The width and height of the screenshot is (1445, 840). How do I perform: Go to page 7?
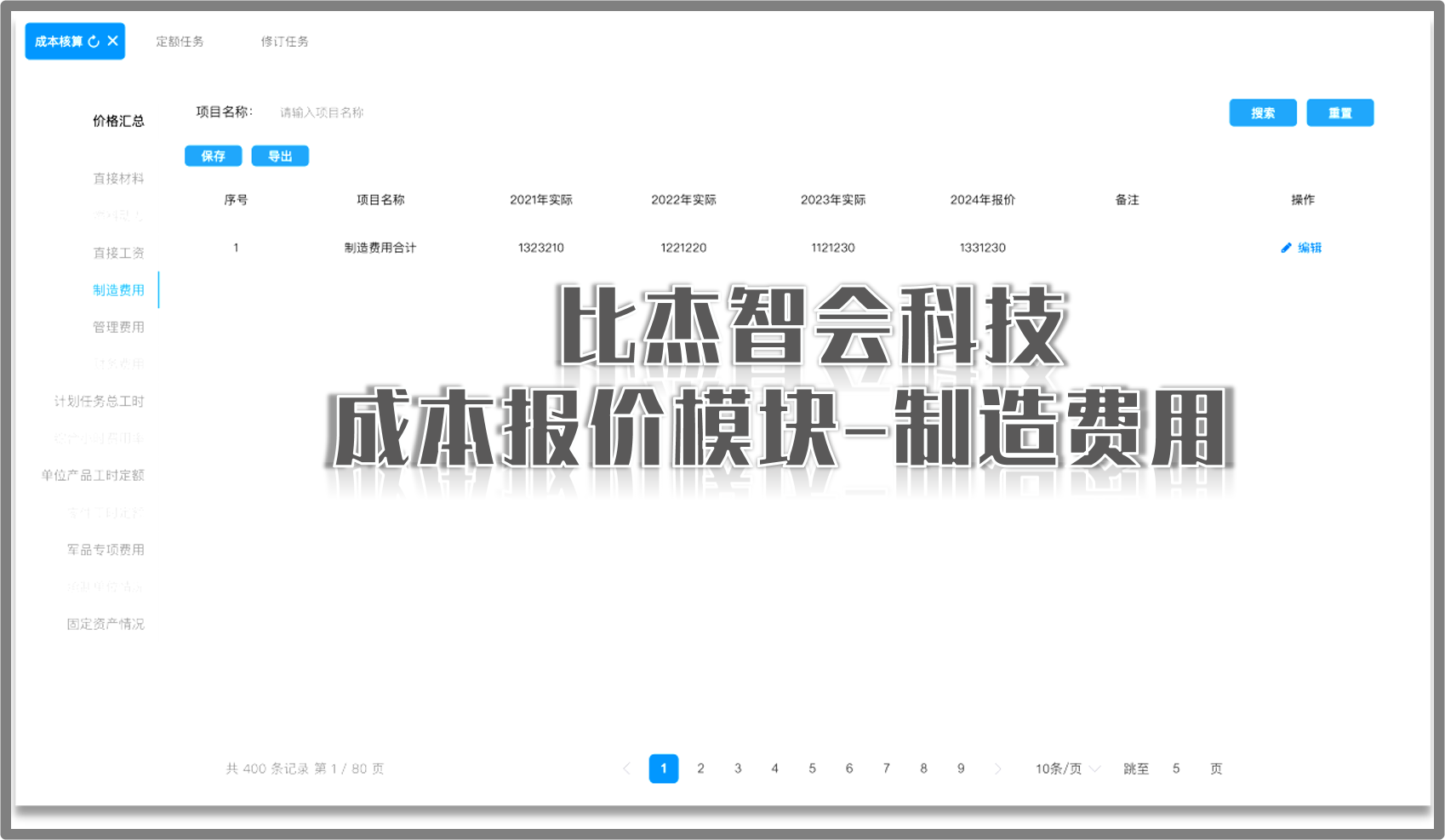click(x=886, y=769)
